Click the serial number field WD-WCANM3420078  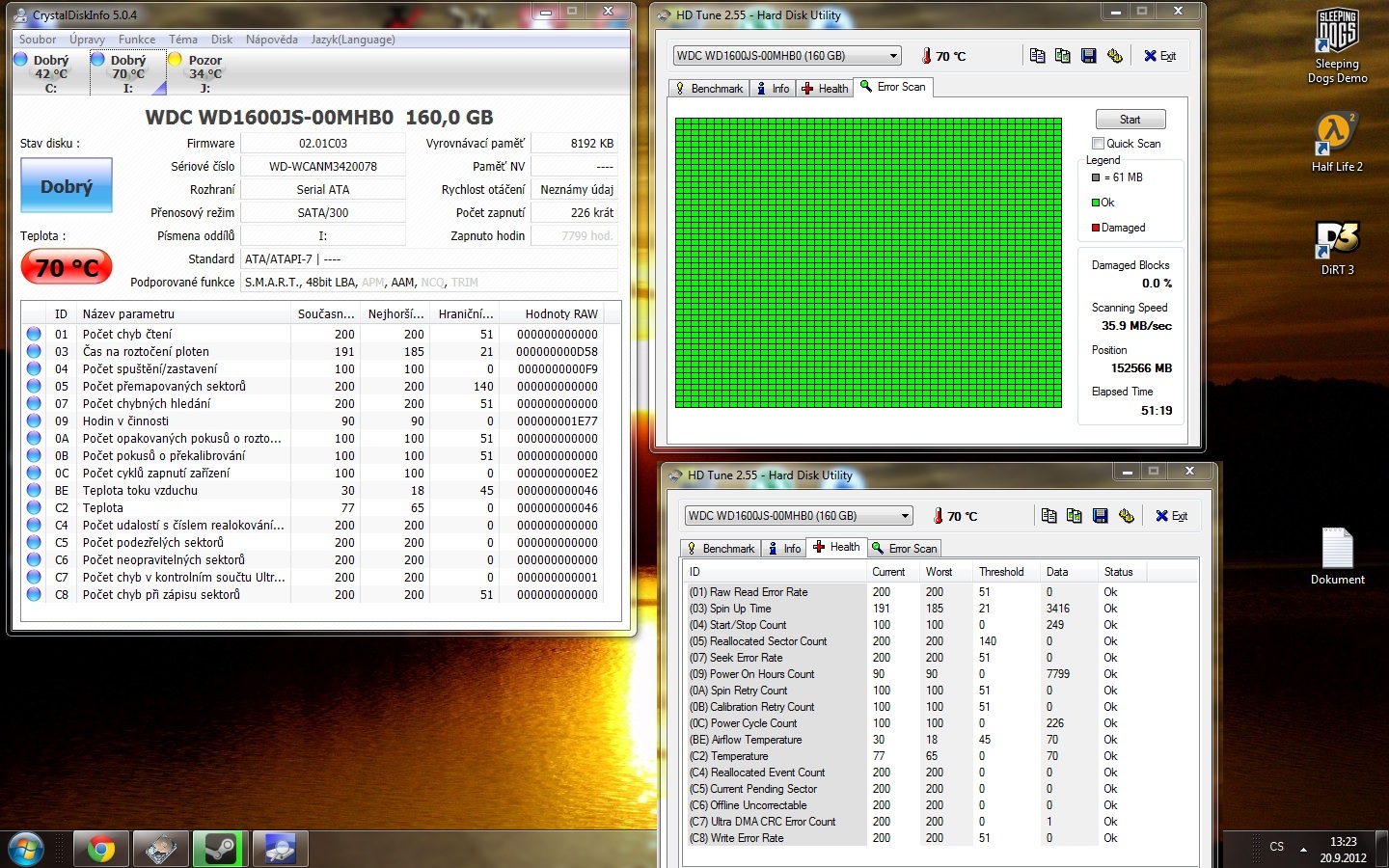tap(323, 167)
